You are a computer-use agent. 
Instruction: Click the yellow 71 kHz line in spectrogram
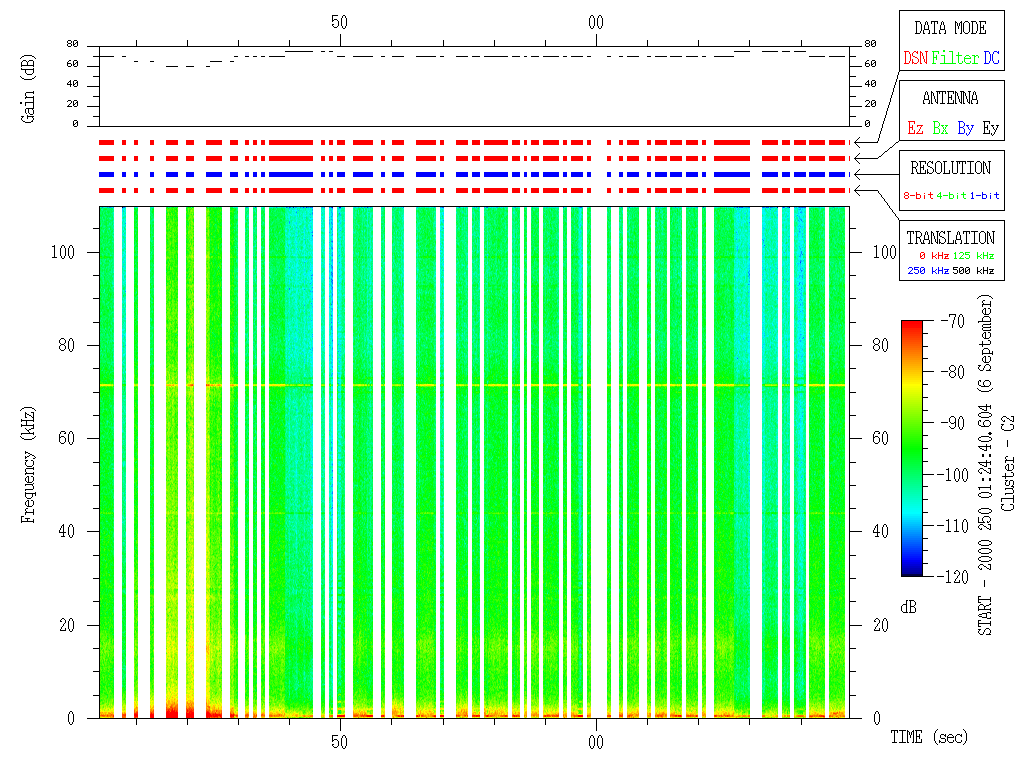470,385
